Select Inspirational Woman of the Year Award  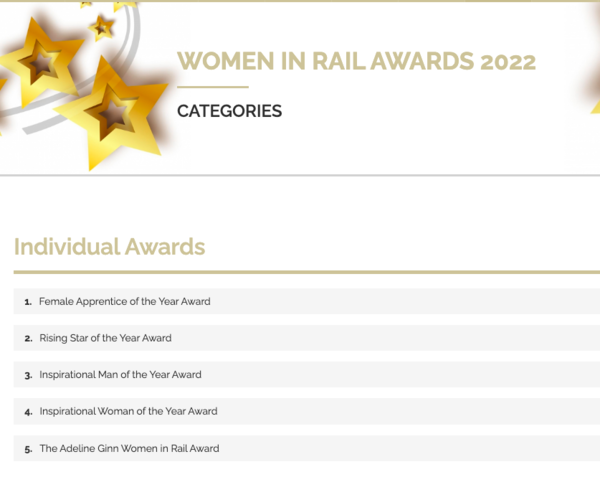[307, 411]
